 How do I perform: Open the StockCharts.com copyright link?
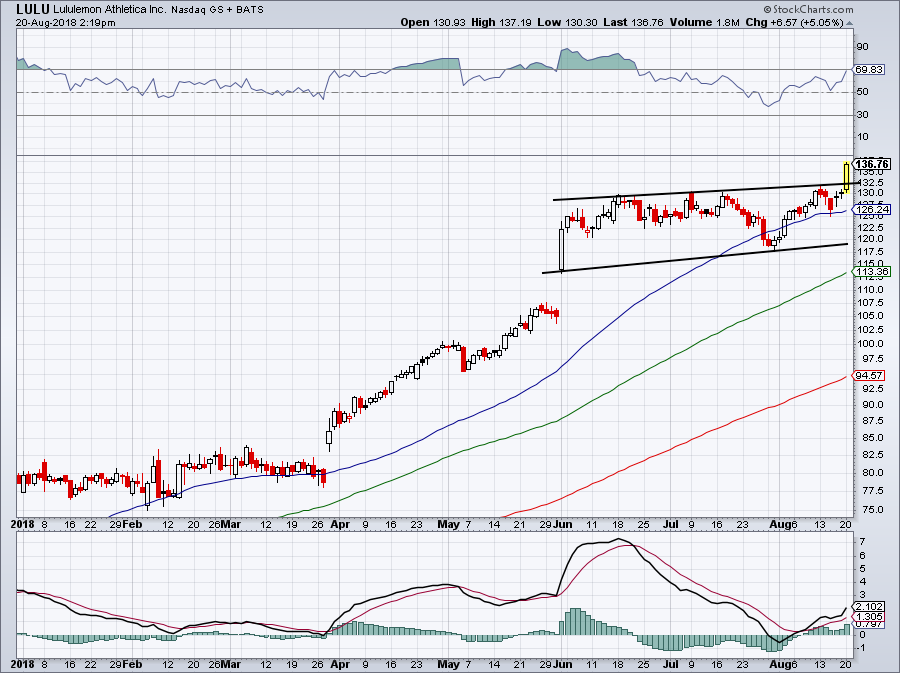(x=808, y=9)
